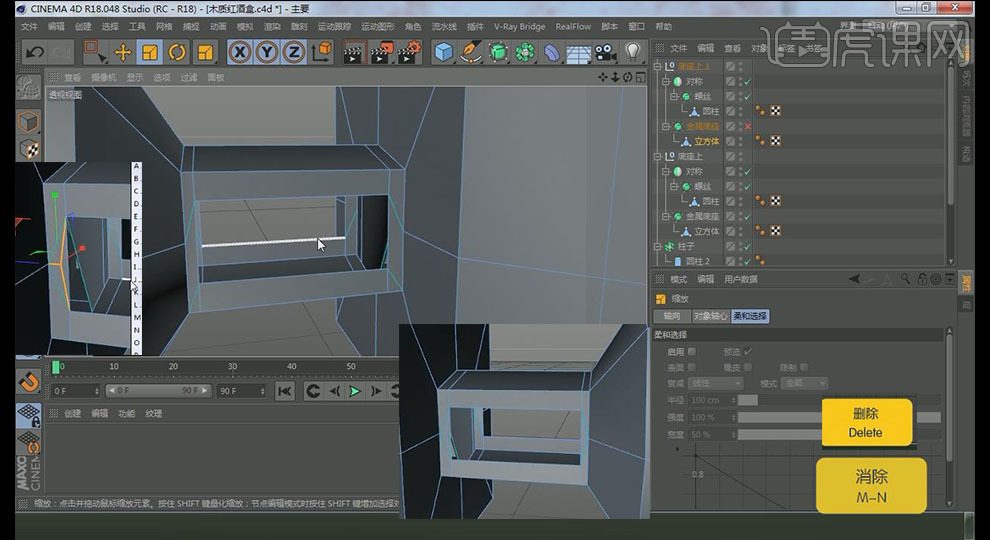The image size is (990, 540).
Task: Add a Camera object
Action: click(x=605, y=52)
